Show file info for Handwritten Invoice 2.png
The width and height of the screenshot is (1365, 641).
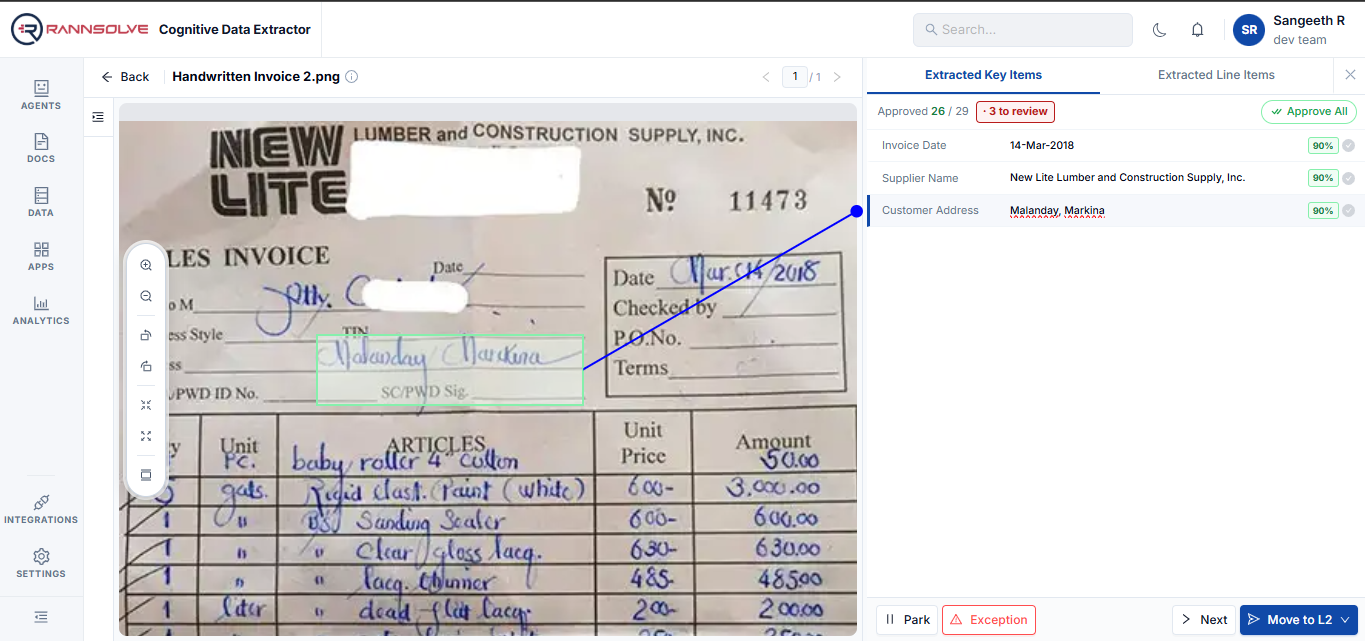click(x=352, y=77)
